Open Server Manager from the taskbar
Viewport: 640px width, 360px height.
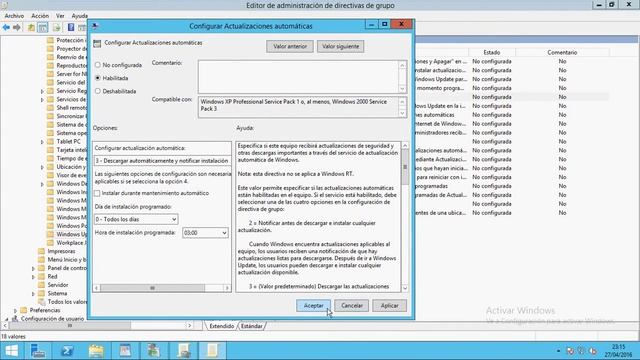[x=38, y=351]
